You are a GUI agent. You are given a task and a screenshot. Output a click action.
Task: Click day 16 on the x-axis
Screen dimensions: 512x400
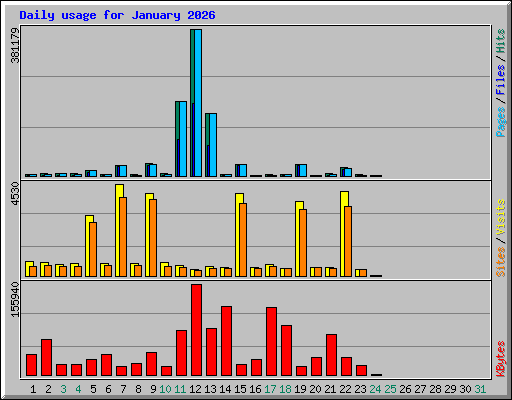[255, 389]
